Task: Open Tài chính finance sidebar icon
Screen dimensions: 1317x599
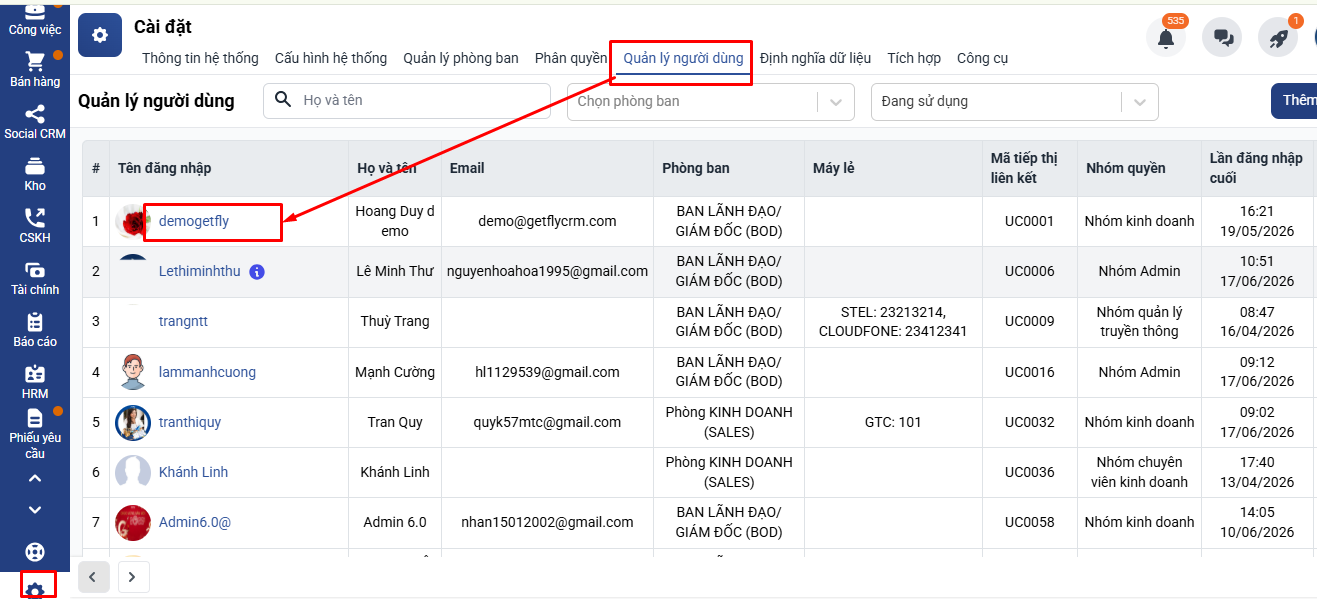Action: tap(35, 270)
